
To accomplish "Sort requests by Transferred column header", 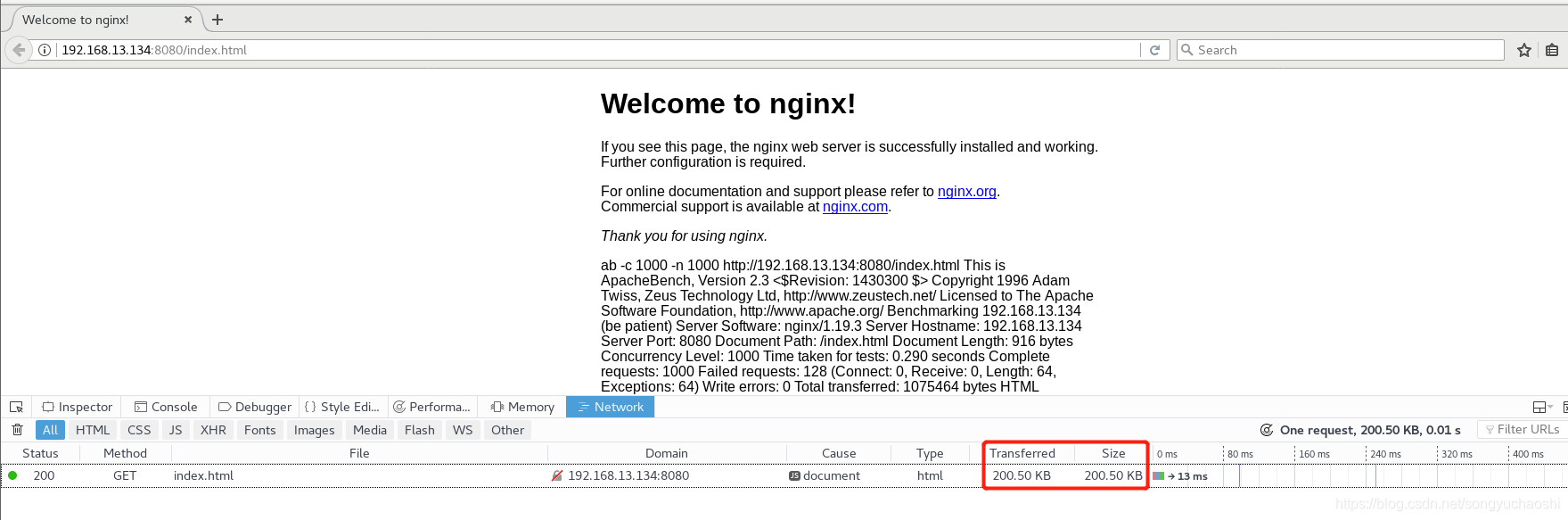I will [x=1022, y=453].
